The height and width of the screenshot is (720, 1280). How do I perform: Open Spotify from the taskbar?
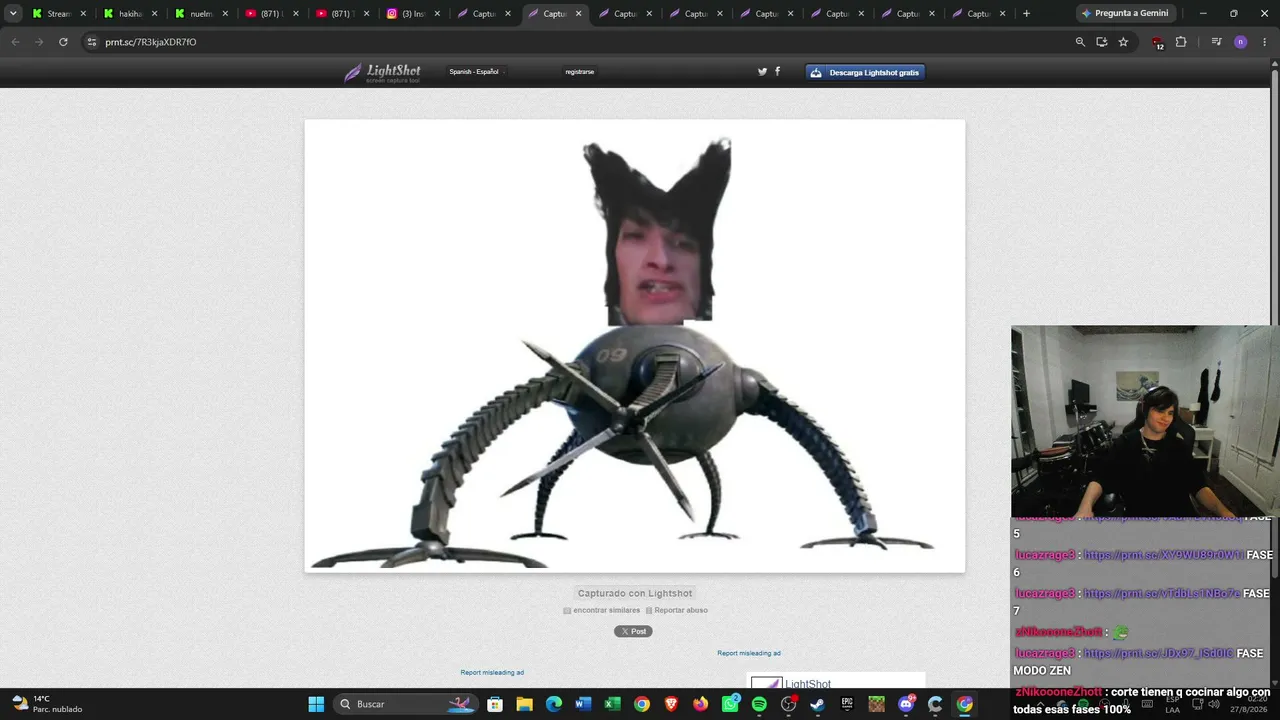(x=759, y=704)
